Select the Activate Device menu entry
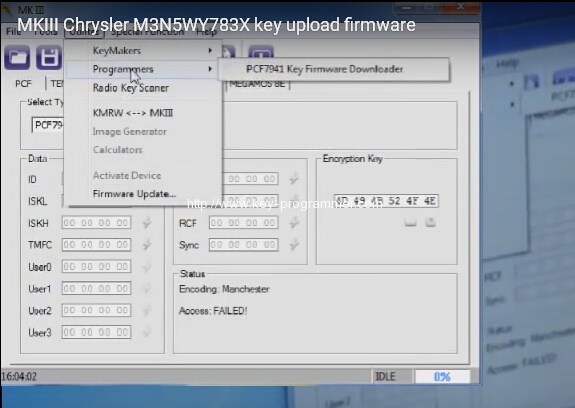This screenshot has height=408, width=575. pyautogui.click(x=143, y=175)
